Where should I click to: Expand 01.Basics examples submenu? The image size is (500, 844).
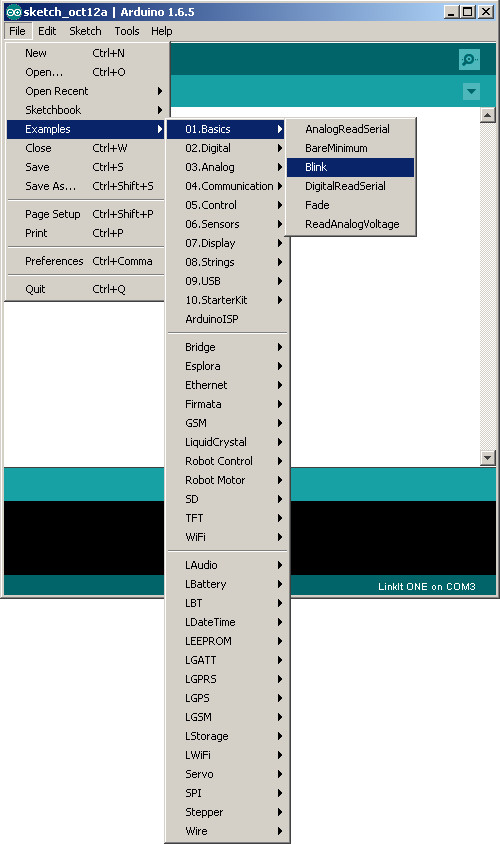tap(226, 129)
